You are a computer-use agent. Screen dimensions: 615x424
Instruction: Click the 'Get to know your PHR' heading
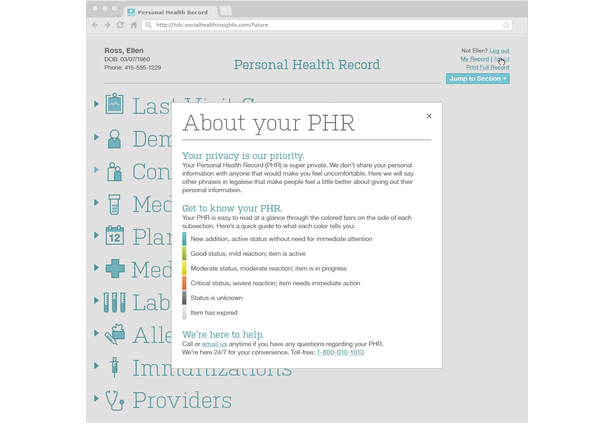(232, 208)
